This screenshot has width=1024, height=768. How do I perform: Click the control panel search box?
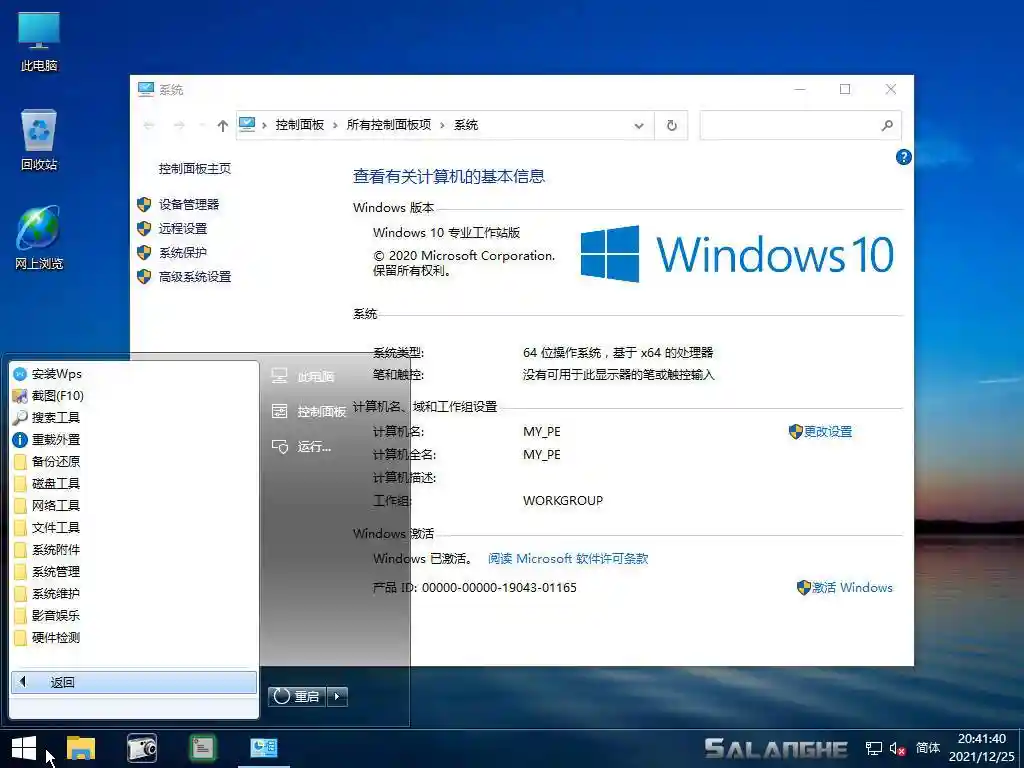point(788,125)
